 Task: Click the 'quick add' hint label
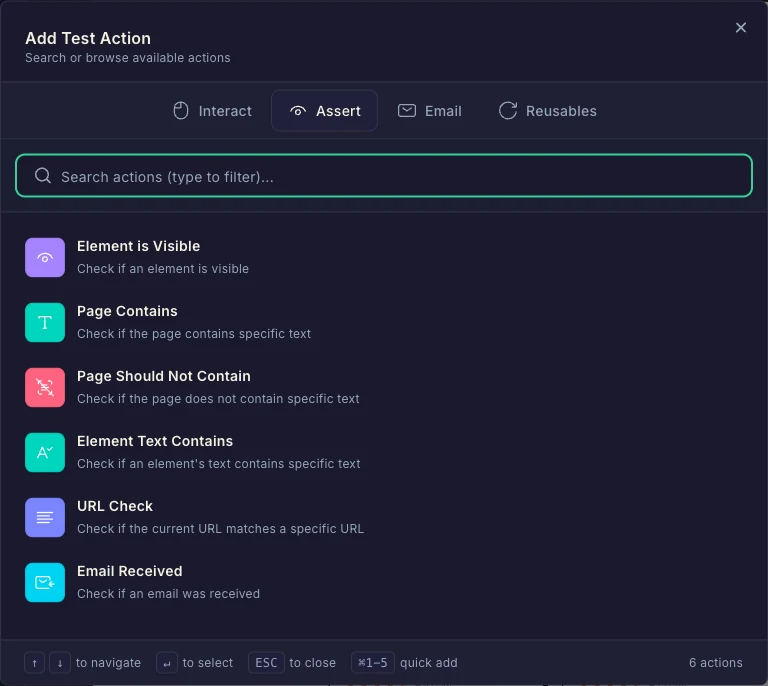[429, 663]
